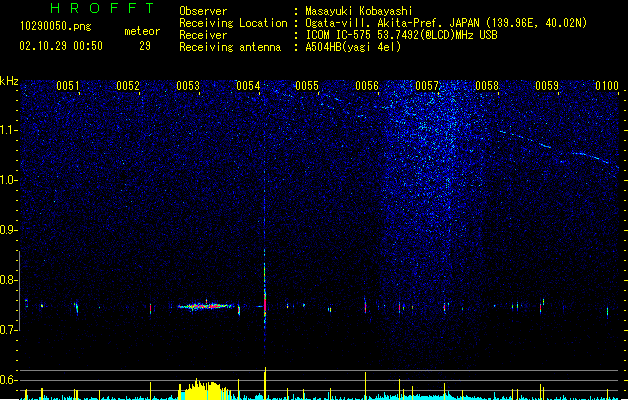Image resolution: width=629 pixels, height=400 pixels.
Task: Click time marker 0100
Action: (x=607, y=86)
